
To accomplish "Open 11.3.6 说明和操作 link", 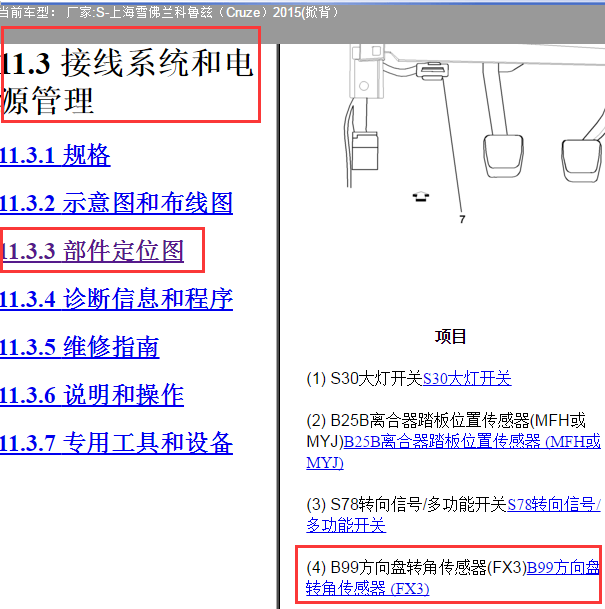I will pos(92,395).
